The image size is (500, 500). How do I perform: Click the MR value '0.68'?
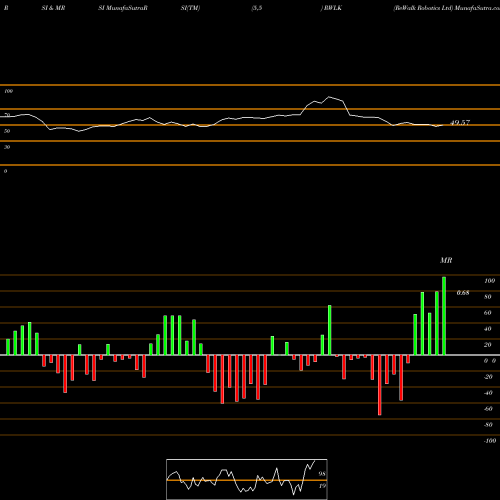coord(463,293)
